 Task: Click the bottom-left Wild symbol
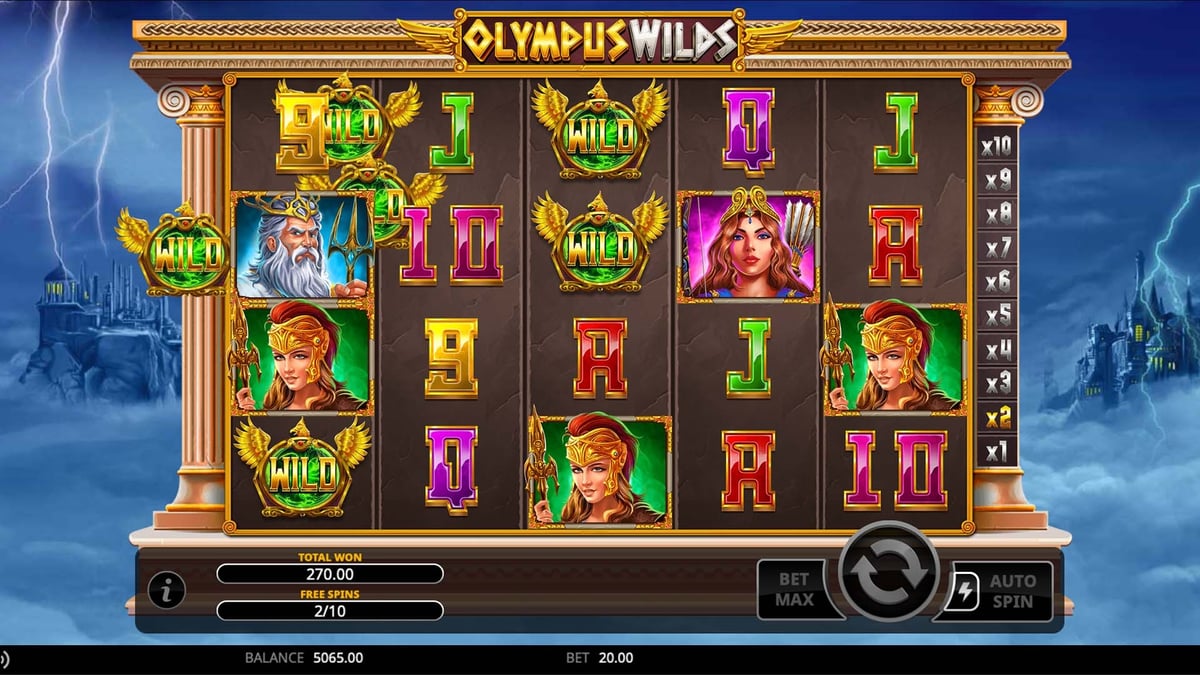point(301,467)
